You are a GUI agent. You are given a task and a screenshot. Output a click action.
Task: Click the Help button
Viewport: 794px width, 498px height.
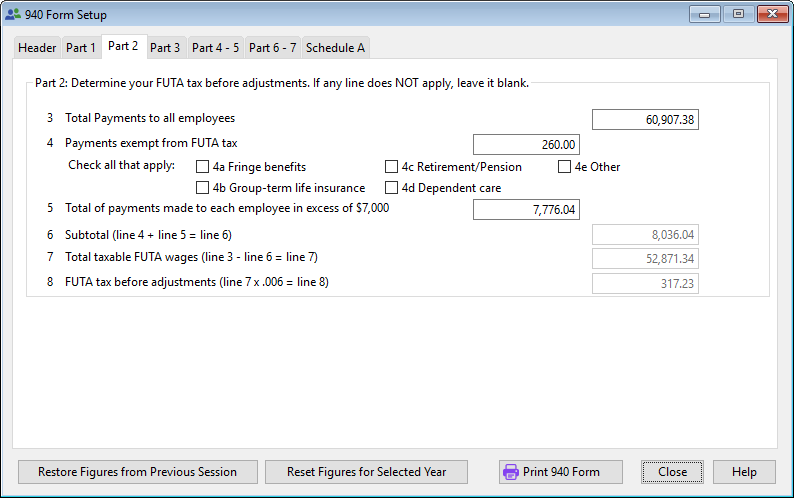(743, 472)
